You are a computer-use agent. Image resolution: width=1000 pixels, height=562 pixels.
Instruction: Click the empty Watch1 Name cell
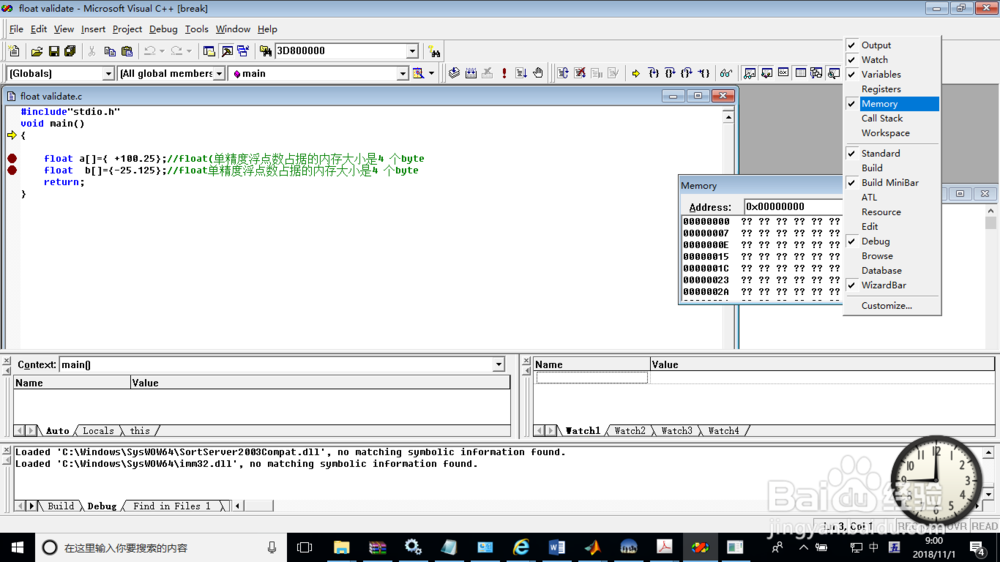click(x=592, y=378)
